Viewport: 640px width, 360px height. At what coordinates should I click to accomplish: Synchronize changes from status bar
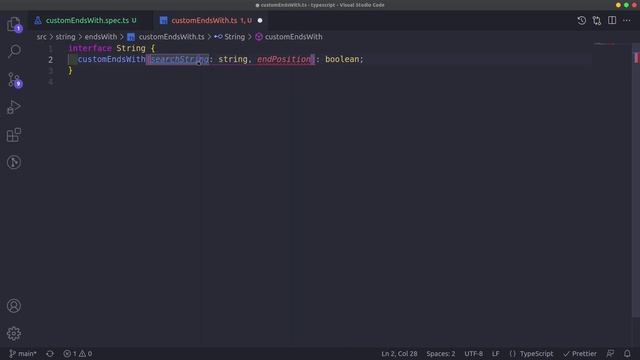pos(50,353)
